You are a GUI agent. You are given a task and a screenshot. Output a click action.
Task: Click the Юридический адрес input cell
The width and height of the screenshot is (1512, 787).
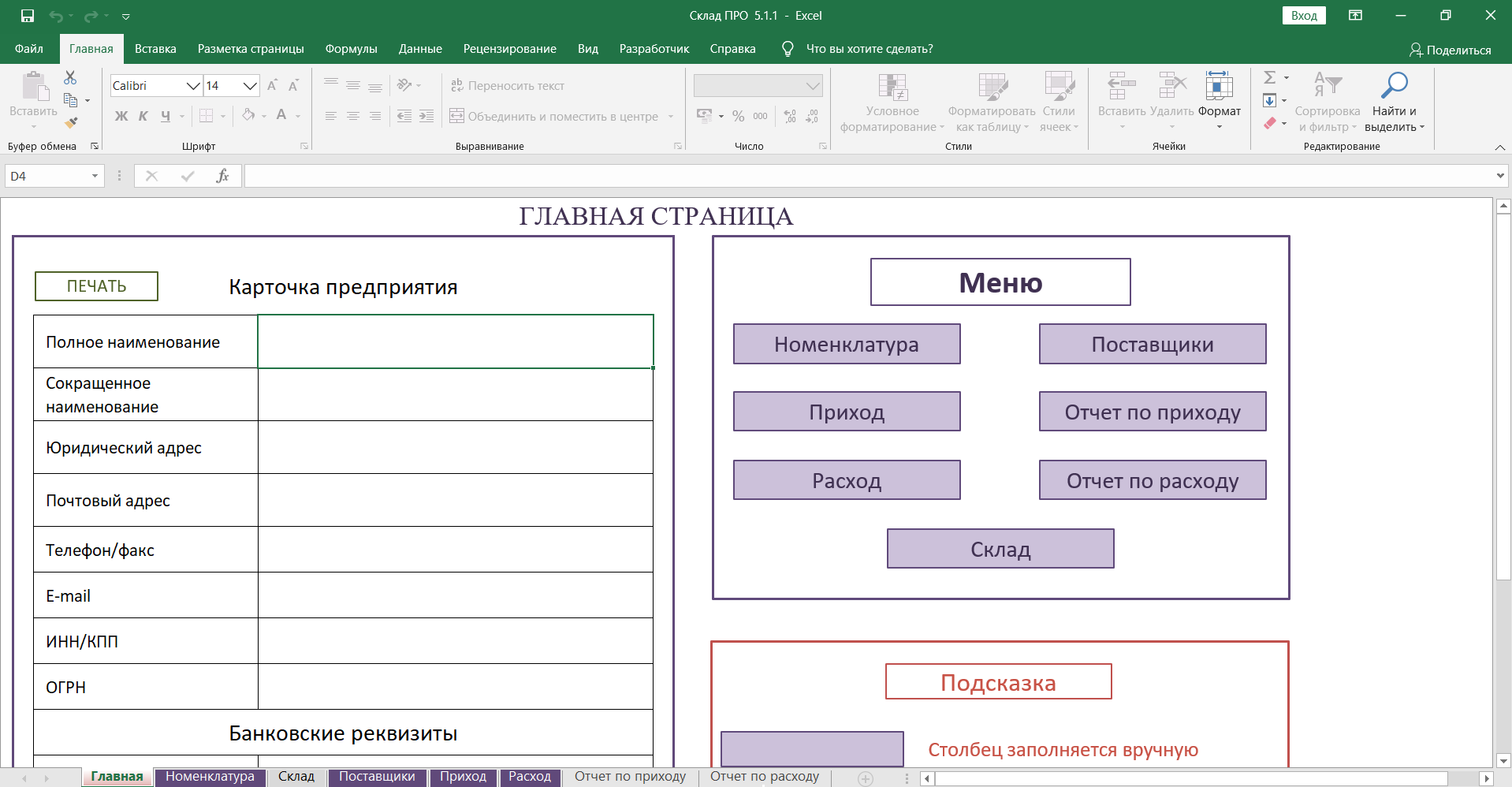click(455, 447)
